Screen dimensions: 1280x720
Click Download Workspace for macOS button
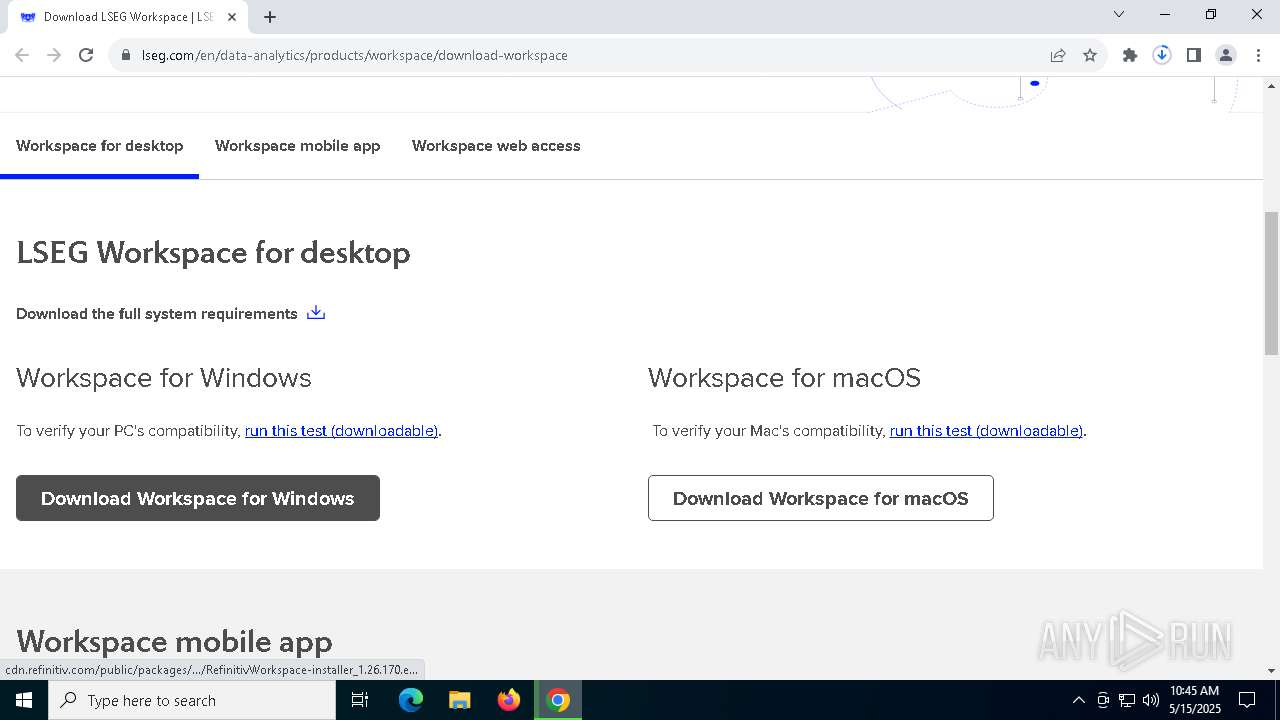pos(821,498)
